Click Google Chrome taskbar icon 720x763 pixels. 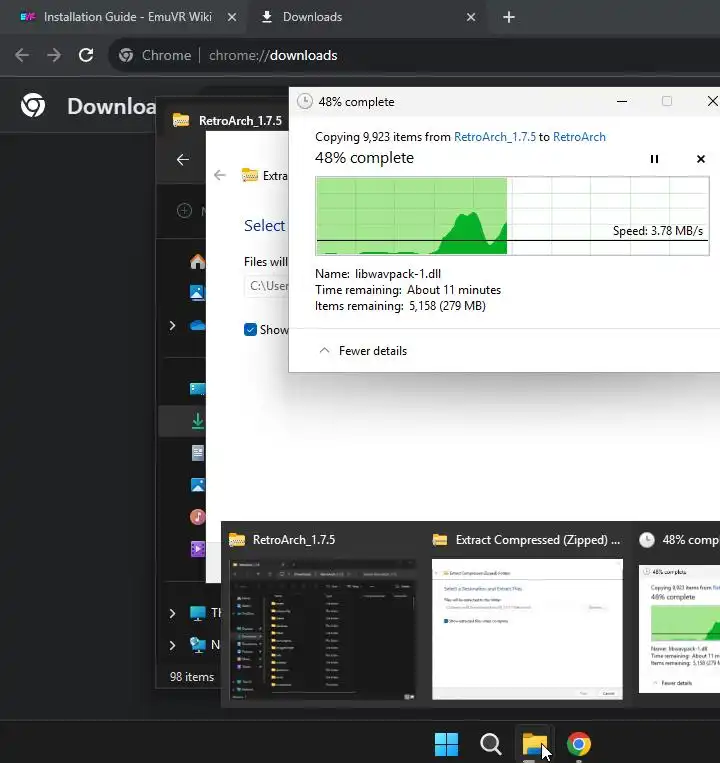(x=579, y=744)
